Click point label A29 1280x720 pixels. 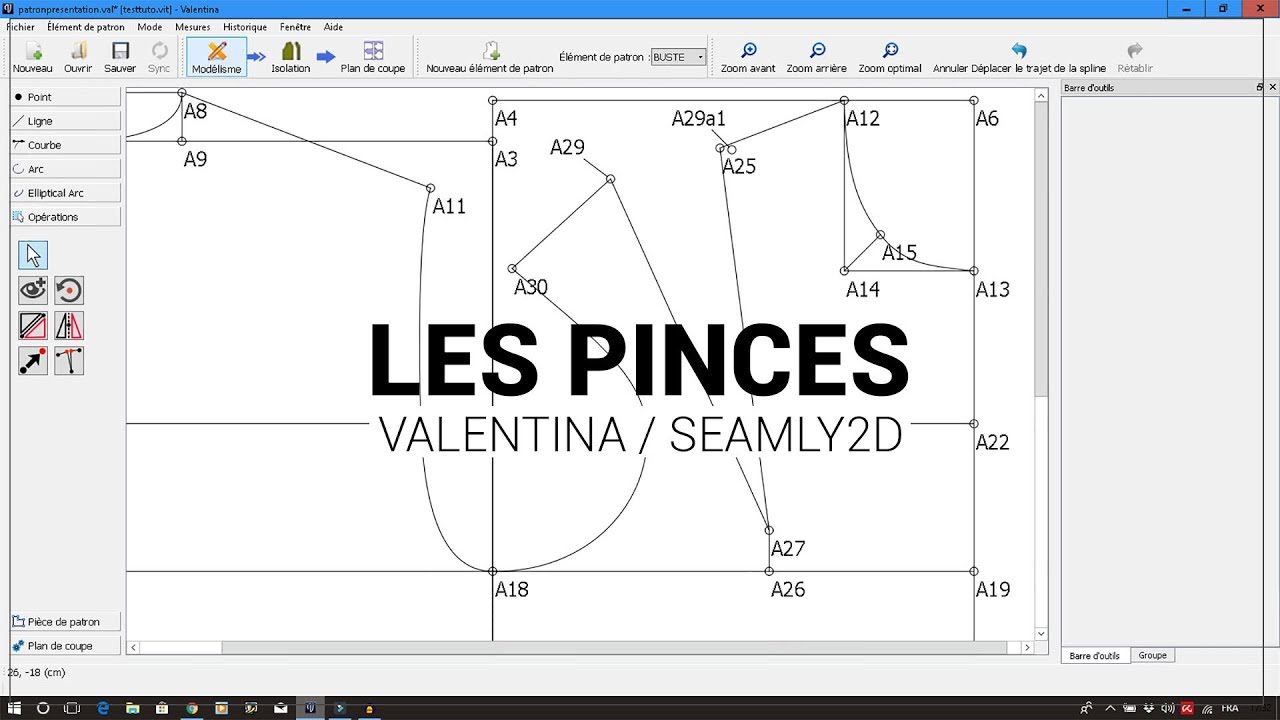(x=567, y=148)
